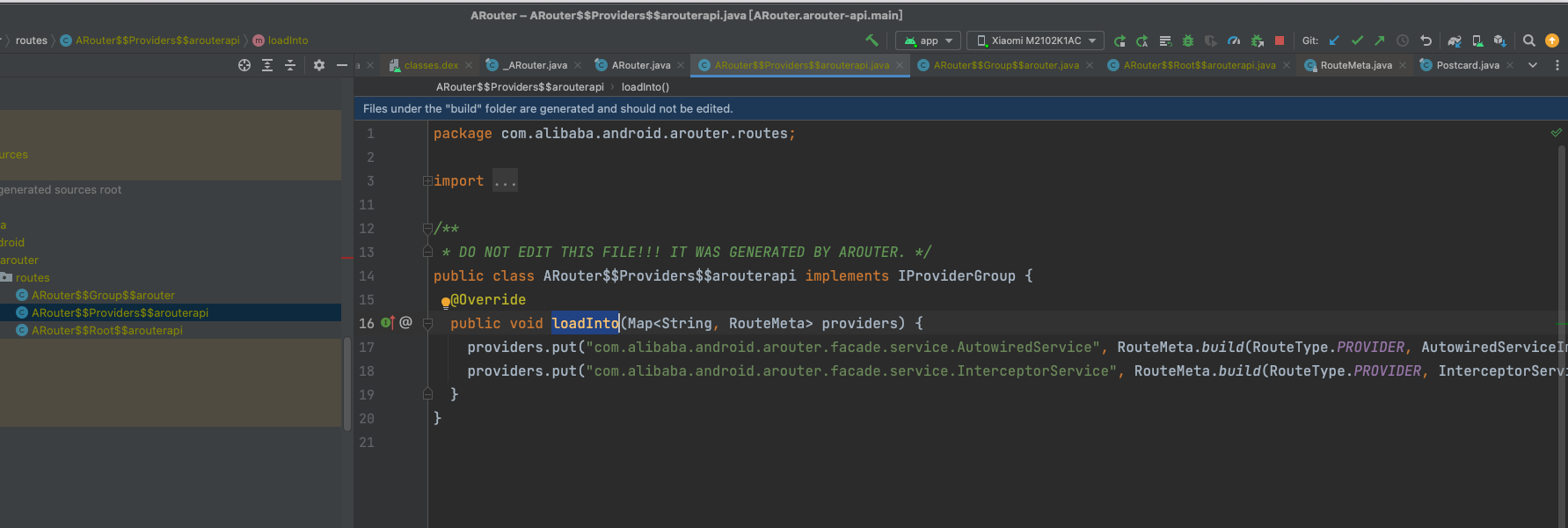Collapse the loadInto method fold at line 16

pos(427,323)
